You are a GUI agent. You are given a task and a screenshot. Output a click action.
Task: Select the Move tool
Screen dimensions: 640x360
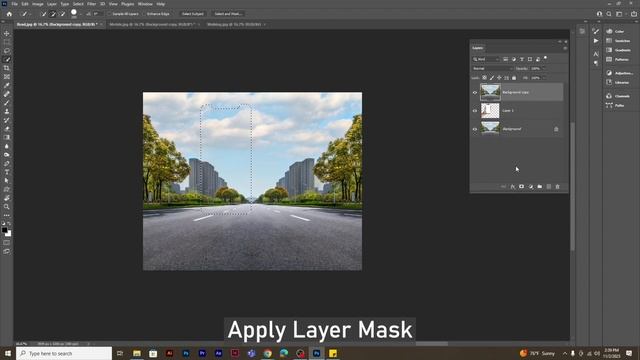coord(7,33)
